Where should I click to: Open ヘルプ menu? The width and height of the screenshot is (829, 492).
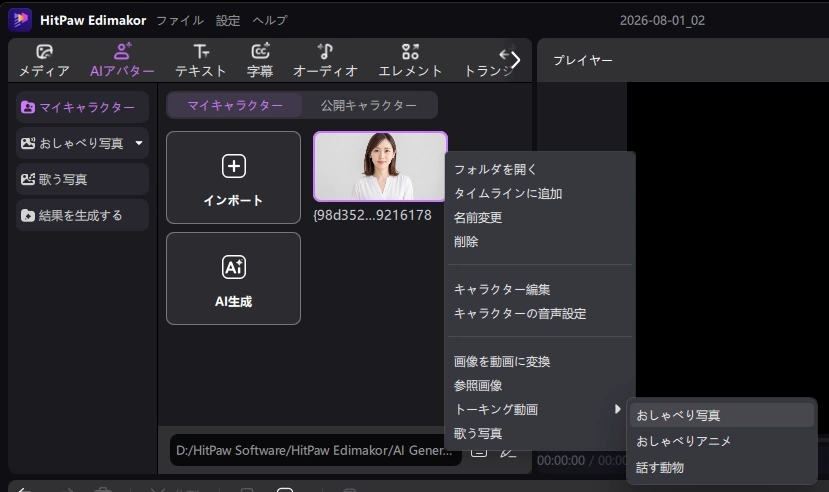(x=270, y=20)
